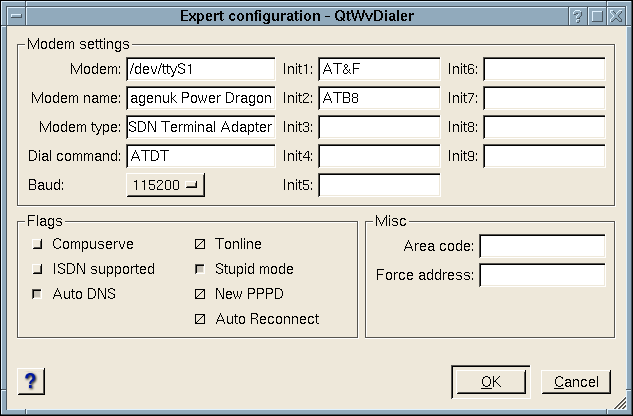Focus the Area code input box
633x416 pixels.
point(542,246)
